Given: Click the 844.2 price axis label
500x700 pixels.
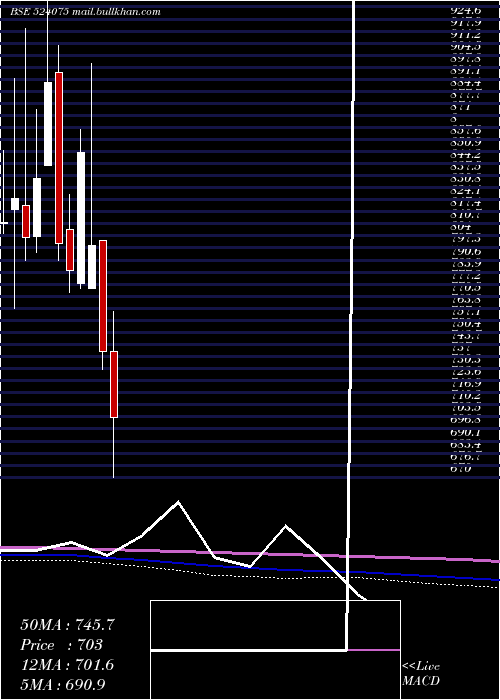Looking at the screenshot, I should pos(466,155).
